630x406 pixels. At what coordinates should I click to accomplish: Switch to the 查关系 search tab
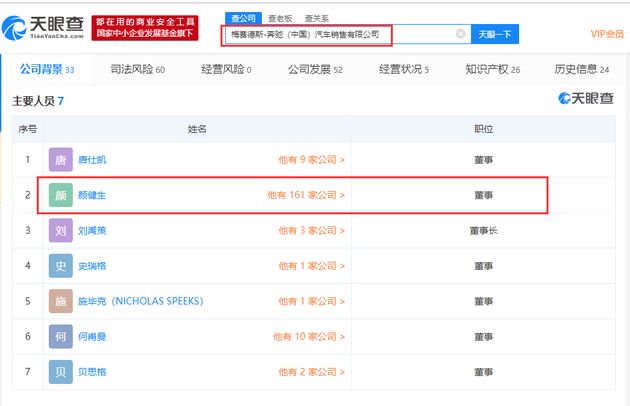point(317,18)
